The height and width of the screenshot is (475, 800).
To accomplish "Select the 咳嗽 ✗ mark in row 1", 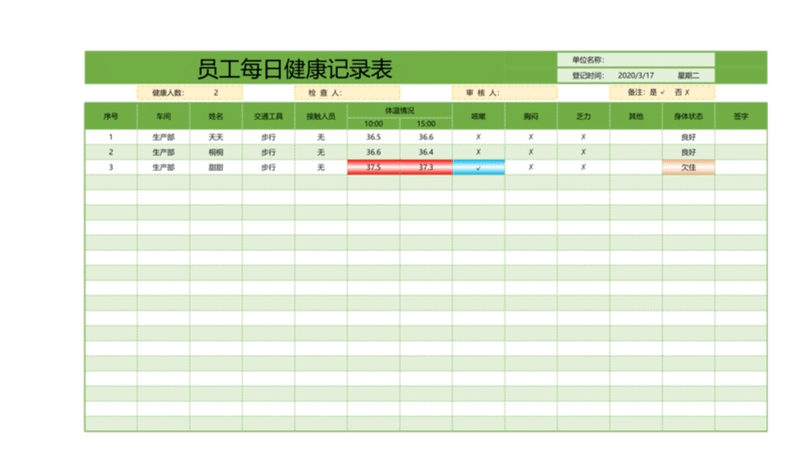I will tap(478, 137).
